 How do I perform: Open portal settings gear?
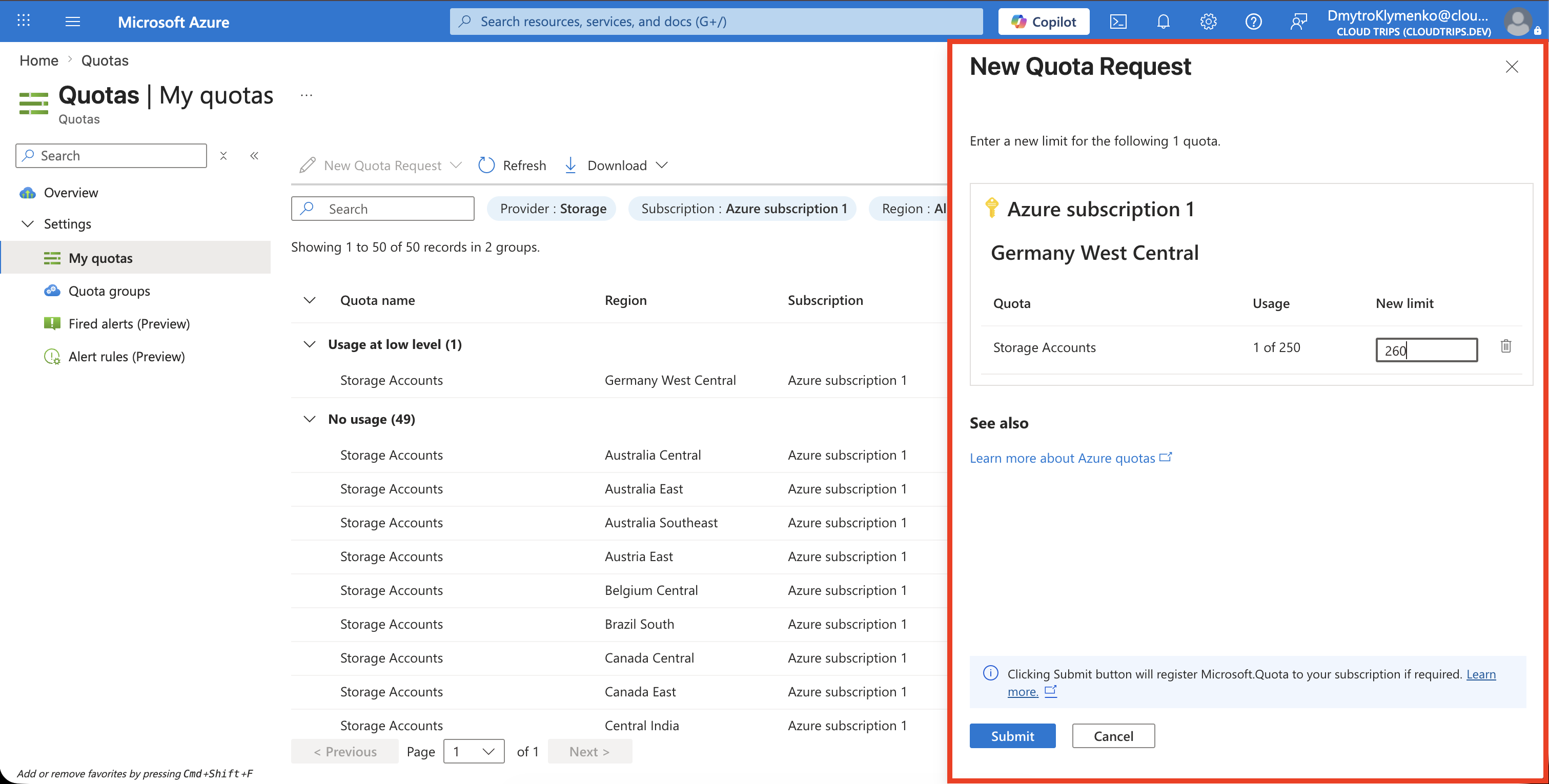pos(1208,22)
